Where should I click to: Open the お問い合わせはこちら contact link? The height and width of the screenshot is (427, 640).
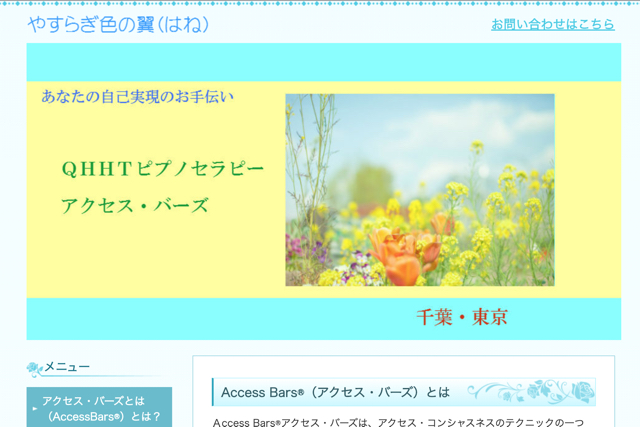pyautogui.click(x=553, y=24)
